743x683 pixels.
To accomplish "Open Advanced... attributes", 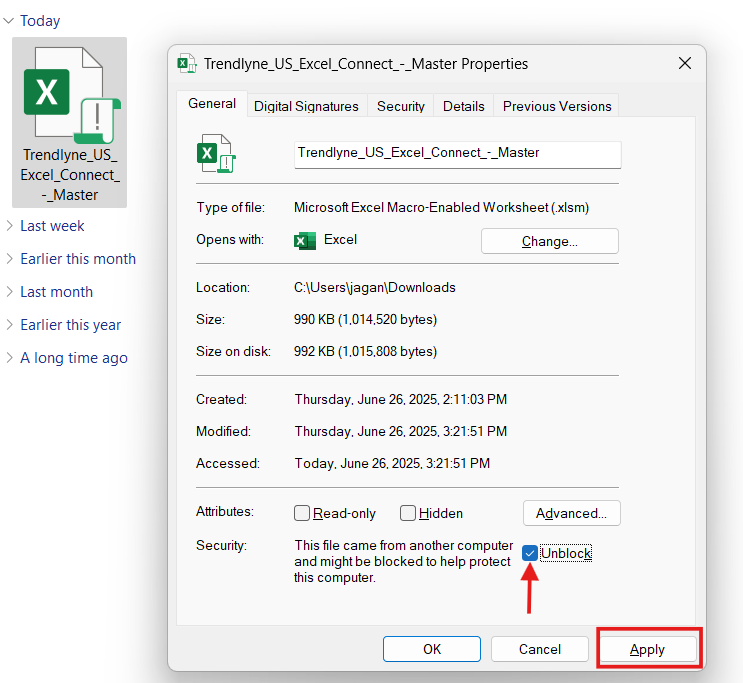I will tap(571, 513).
